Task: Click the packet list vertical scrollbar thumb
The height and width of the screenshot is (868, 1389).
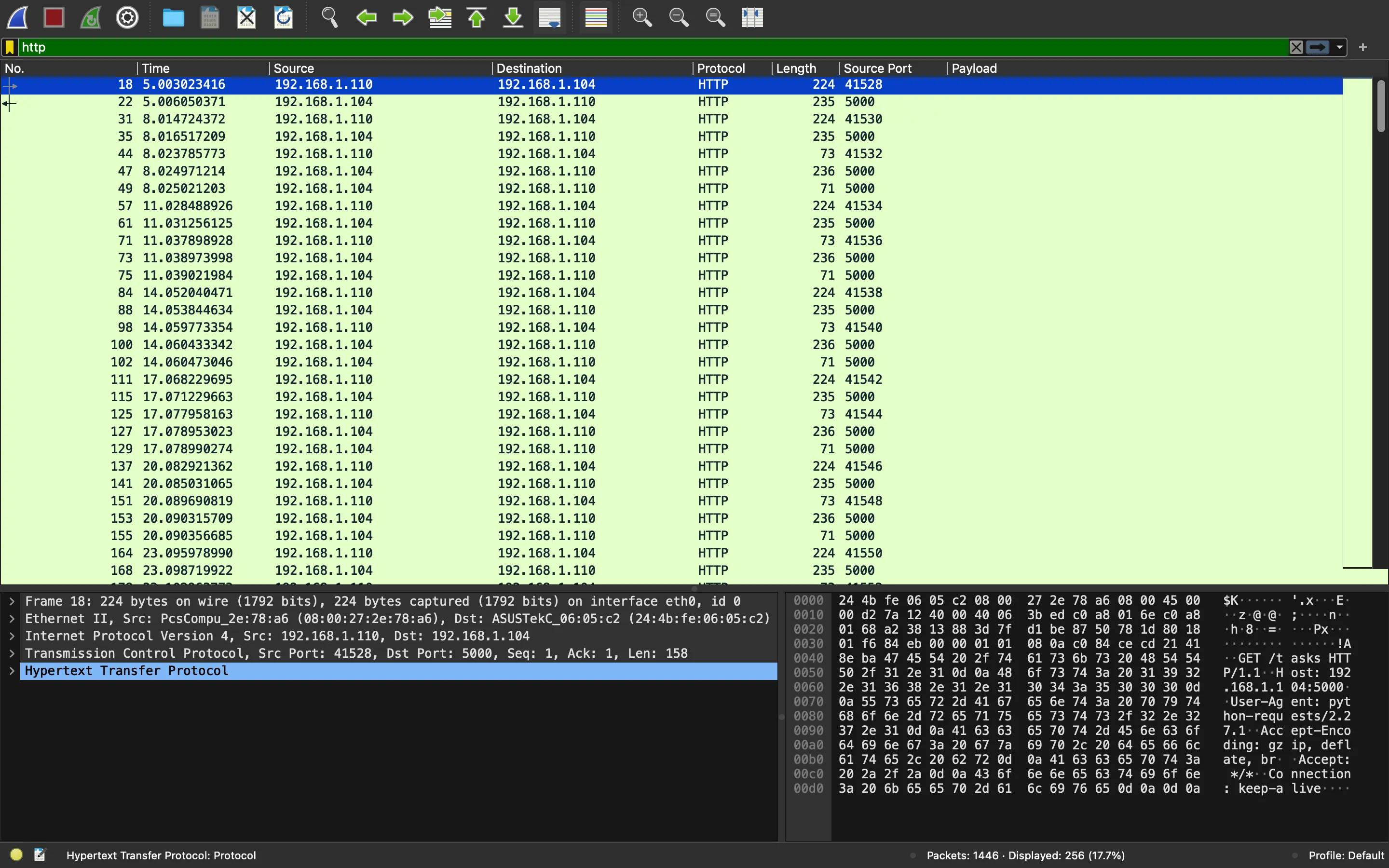Action: point(1381,106)
